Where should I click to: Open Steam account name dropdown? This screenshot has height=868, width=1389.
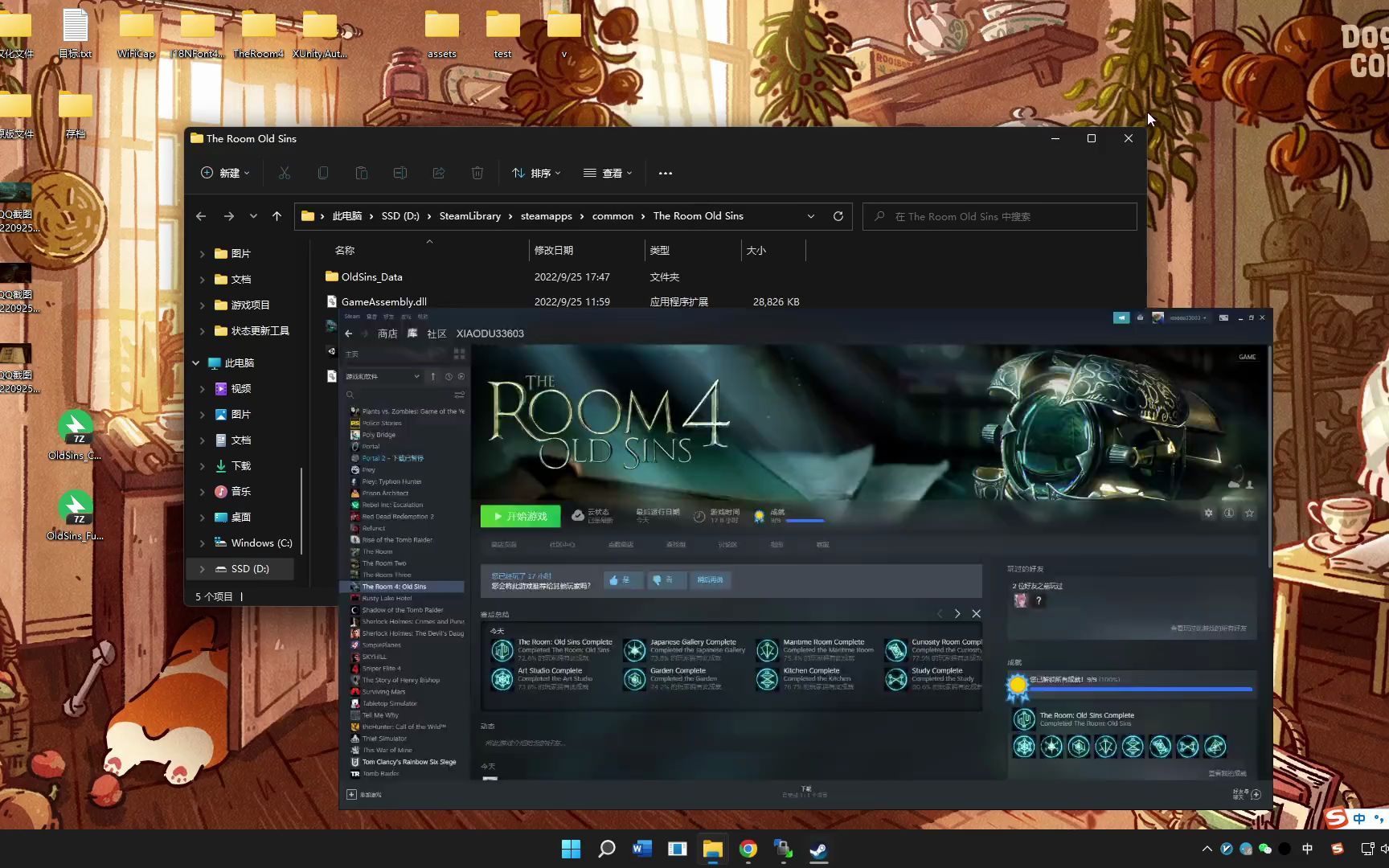1186,317
